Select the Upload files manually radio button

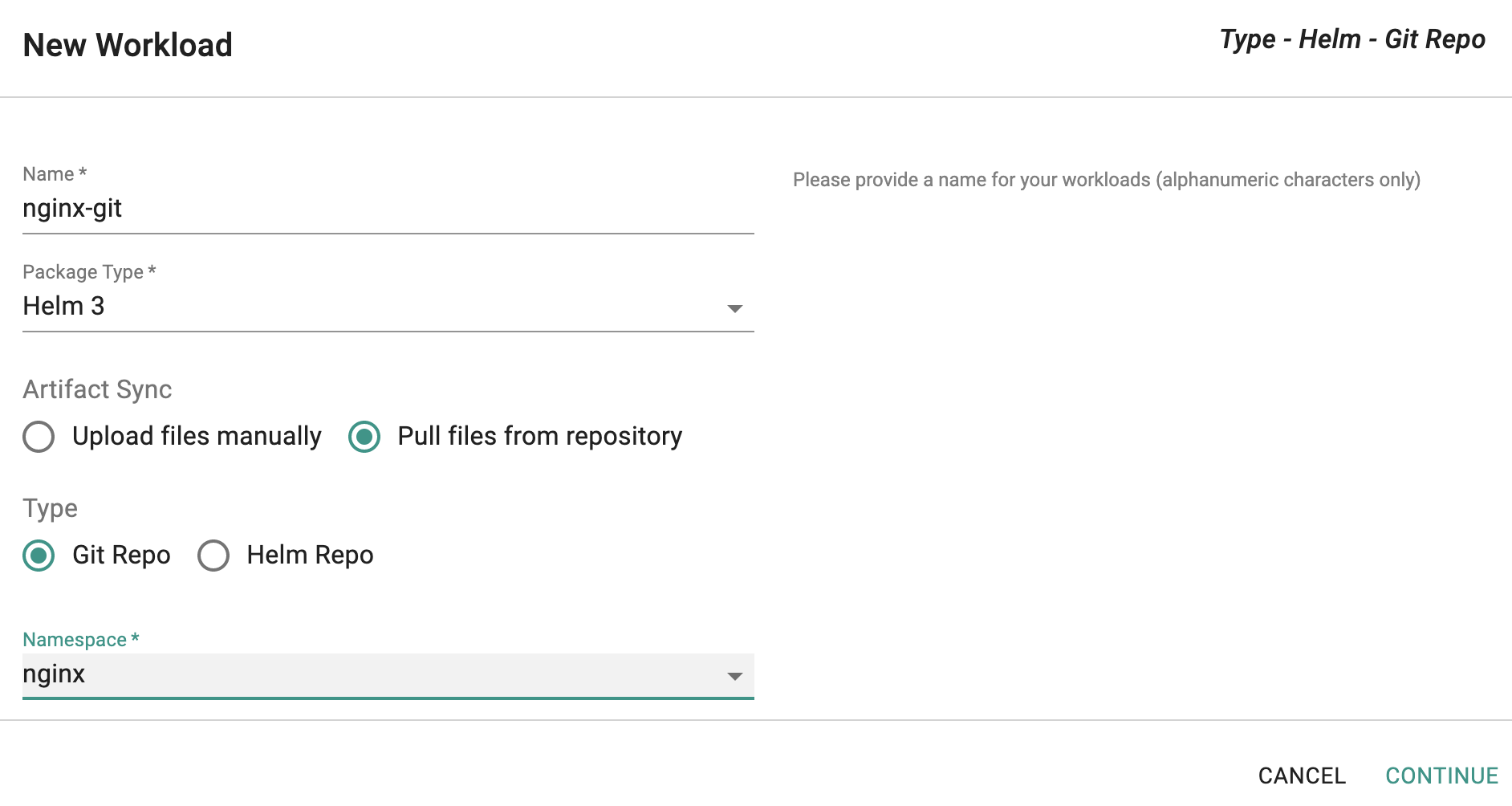(x=39, y=437)
